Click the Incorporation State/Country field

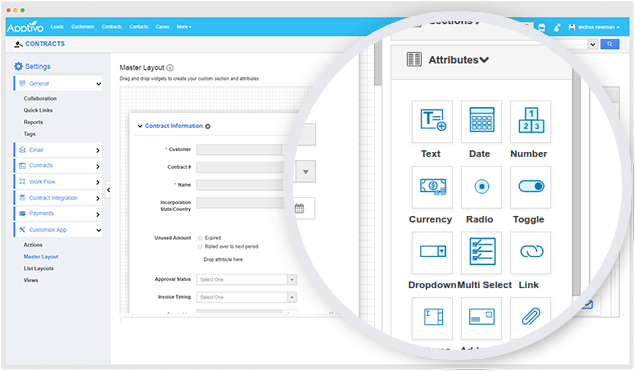click(x=241, y=203)
